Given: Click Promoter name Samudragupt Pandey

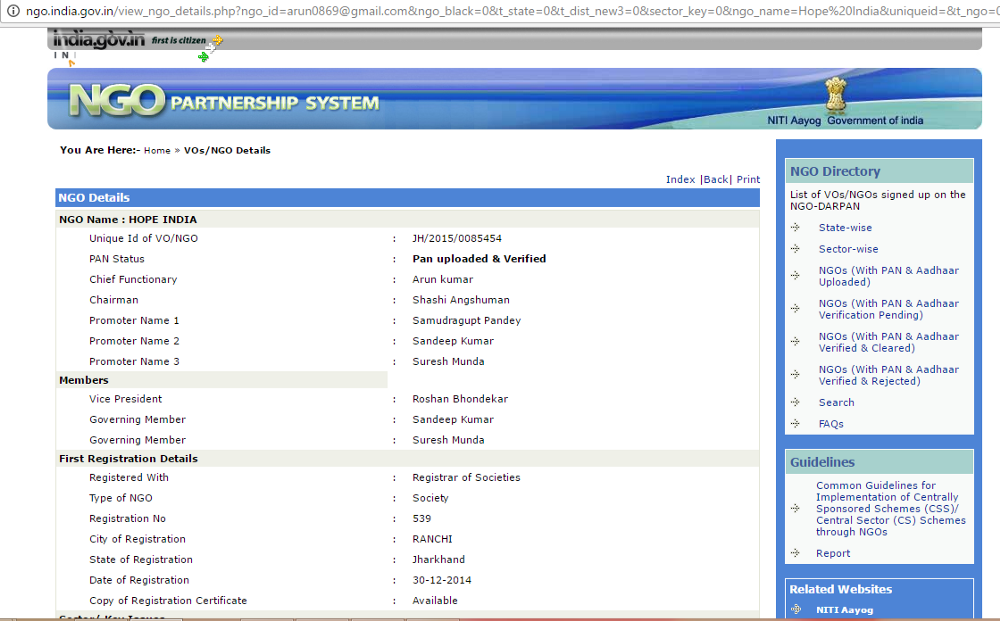Looking at the screenshot, I should pyautogui.click(x=466, y=321).
